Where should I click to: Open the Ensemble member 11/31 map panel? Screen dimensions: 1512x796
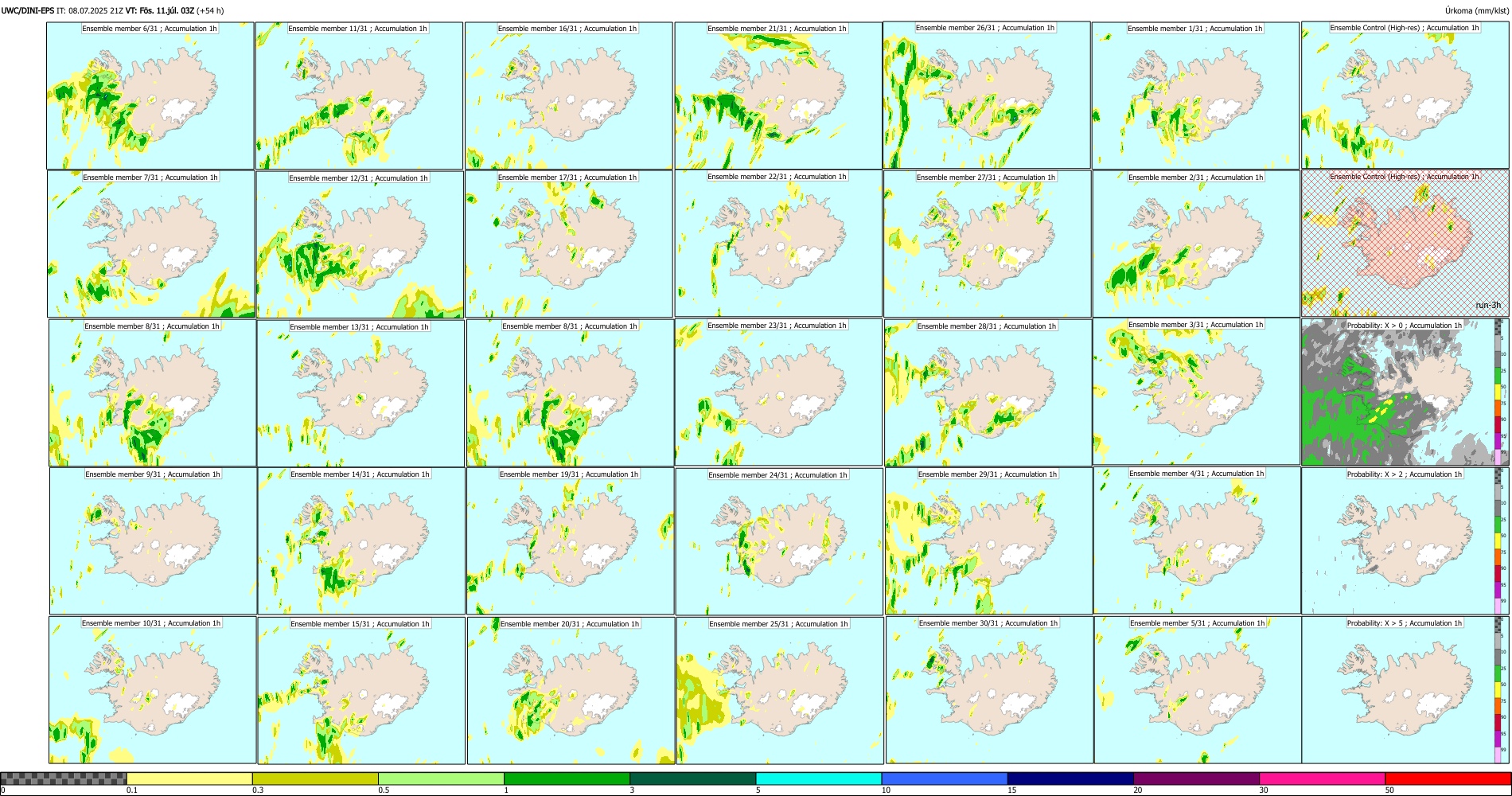359,96
